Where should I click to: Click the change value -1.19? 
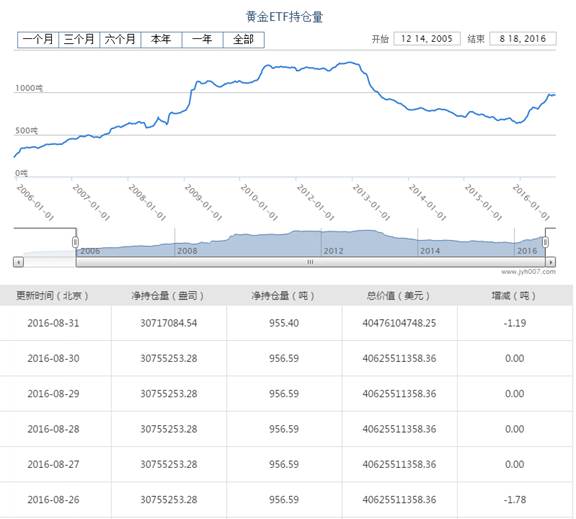point(515,323)
